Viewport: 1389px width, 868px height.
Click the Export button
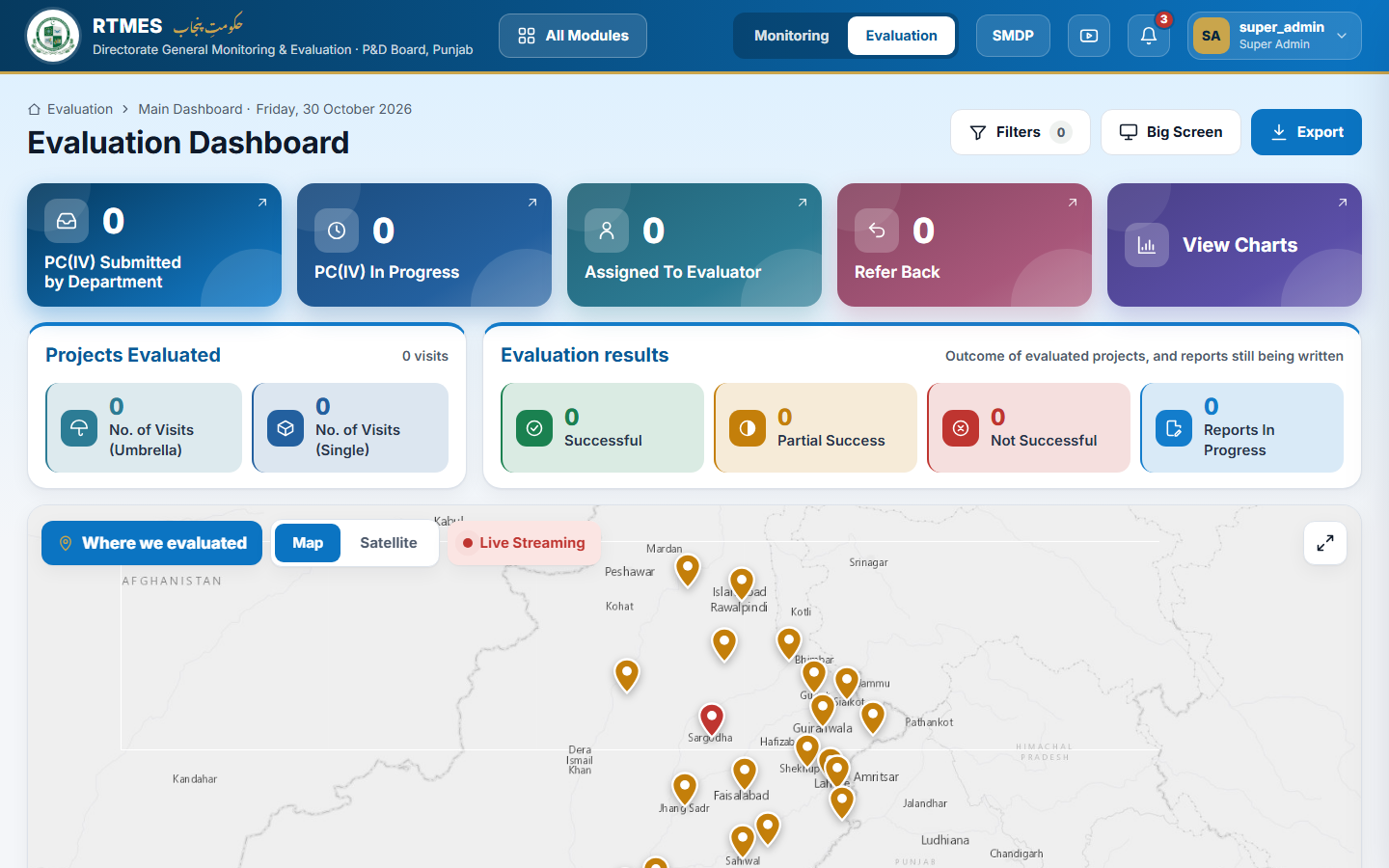1306,132
